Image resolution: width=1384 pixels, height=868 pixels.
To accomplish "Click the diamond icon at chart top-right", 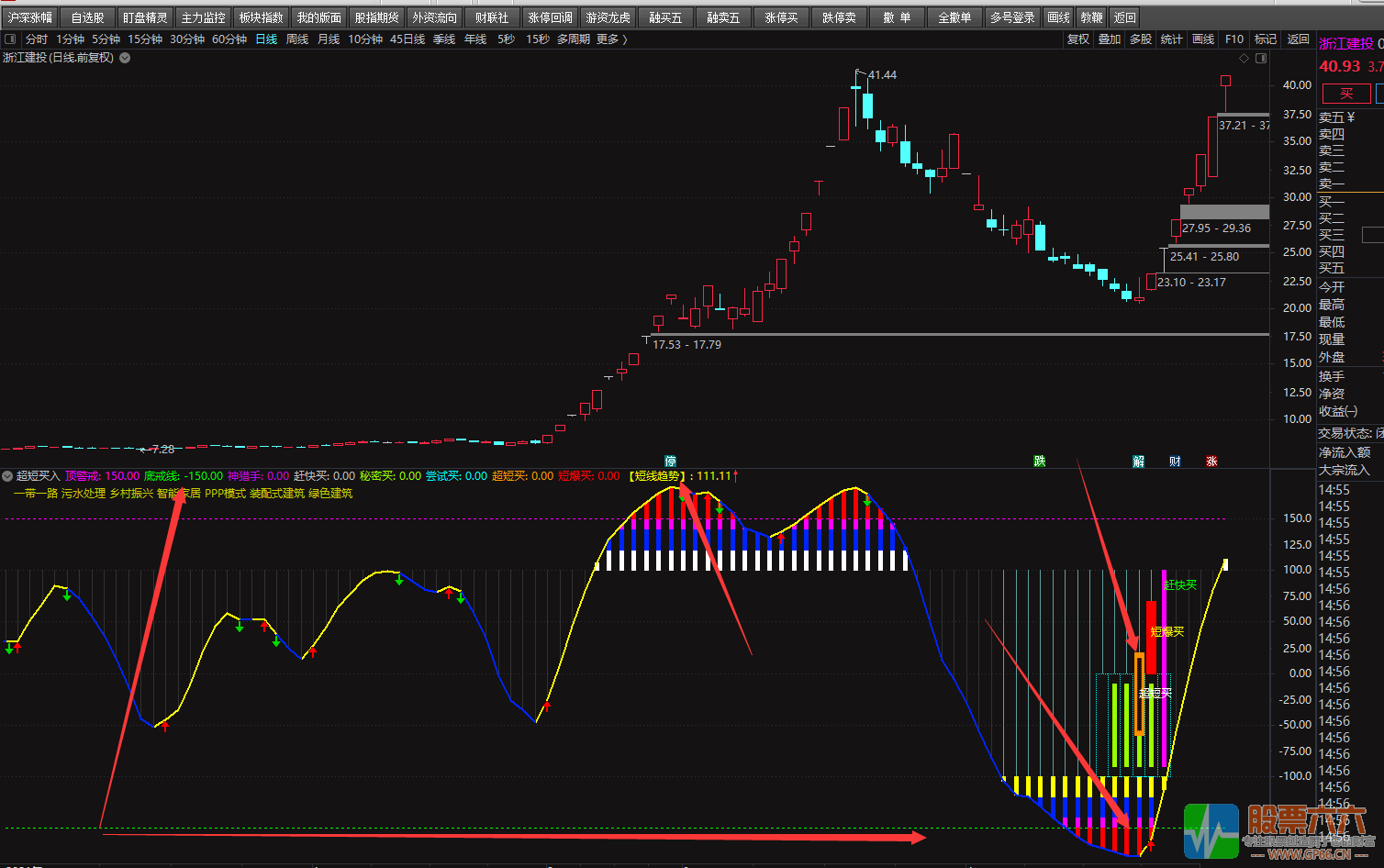I will pyautogui.click(x=1244, y=58).
